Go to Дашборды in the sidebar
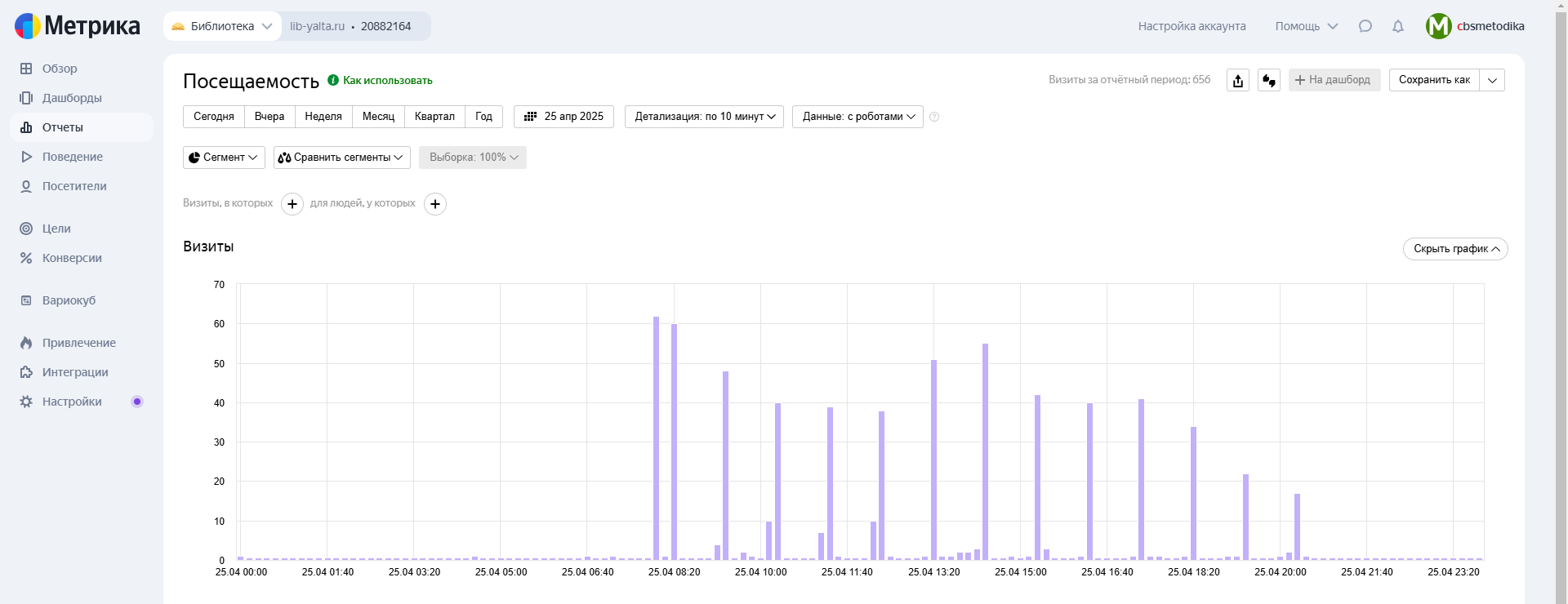The width and height of the screenshot is (1568, 604). (x=81, y=98)
